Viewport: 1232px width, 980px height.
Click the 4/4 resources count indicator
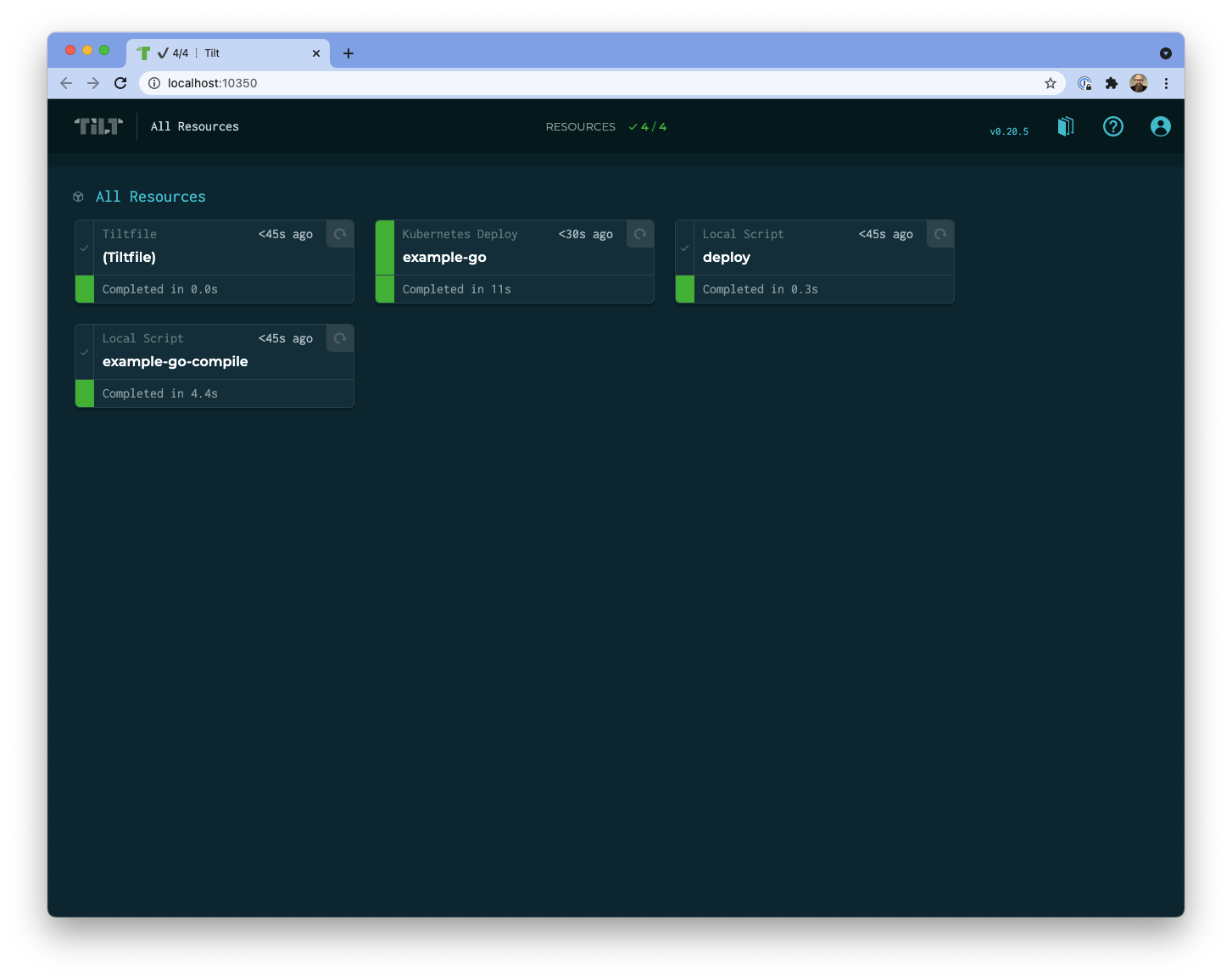[x=648, y=126]
